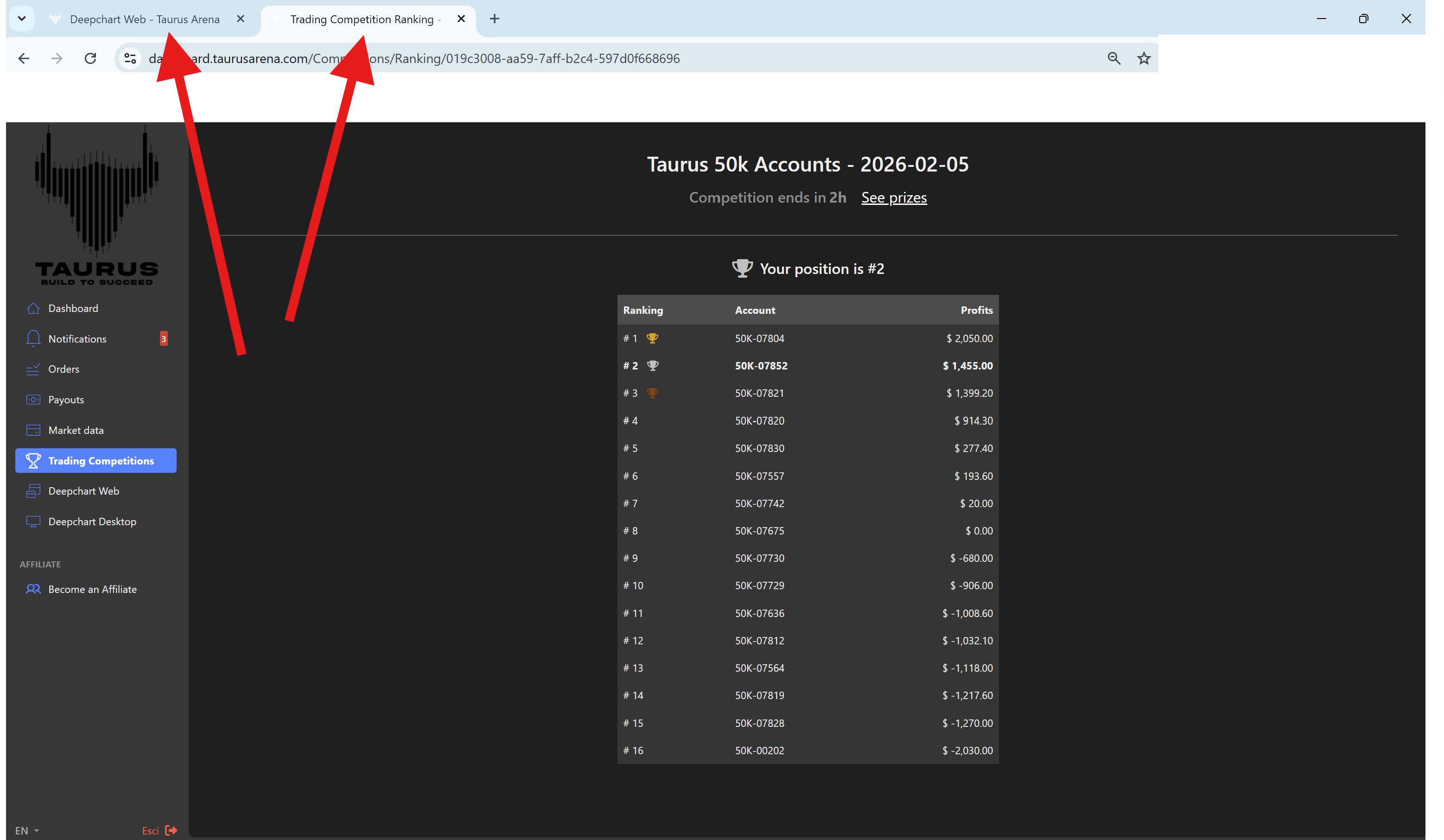
Task: Open the Market data page
Action: 76,430
